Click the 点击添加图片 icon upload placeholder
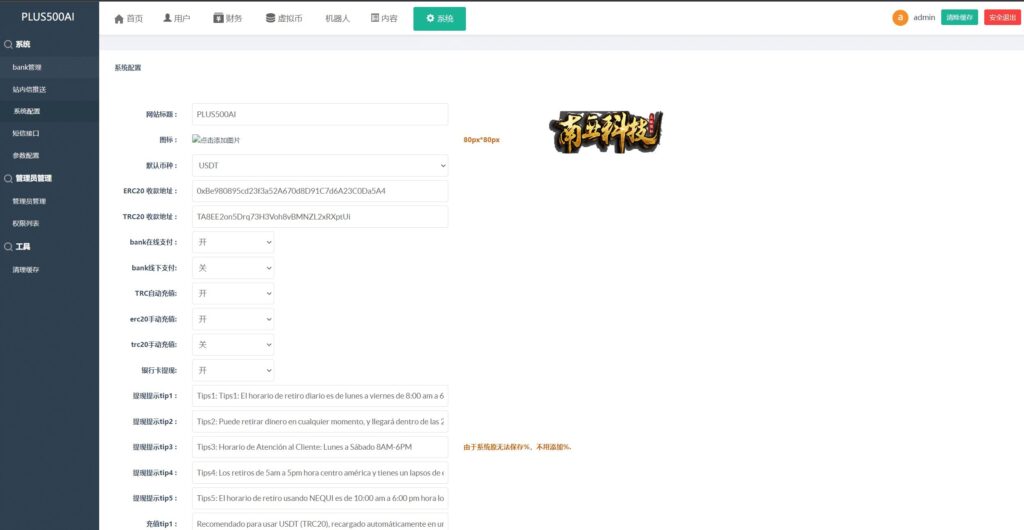Screen dimensions: 1024x530 [x=216, y=140]
